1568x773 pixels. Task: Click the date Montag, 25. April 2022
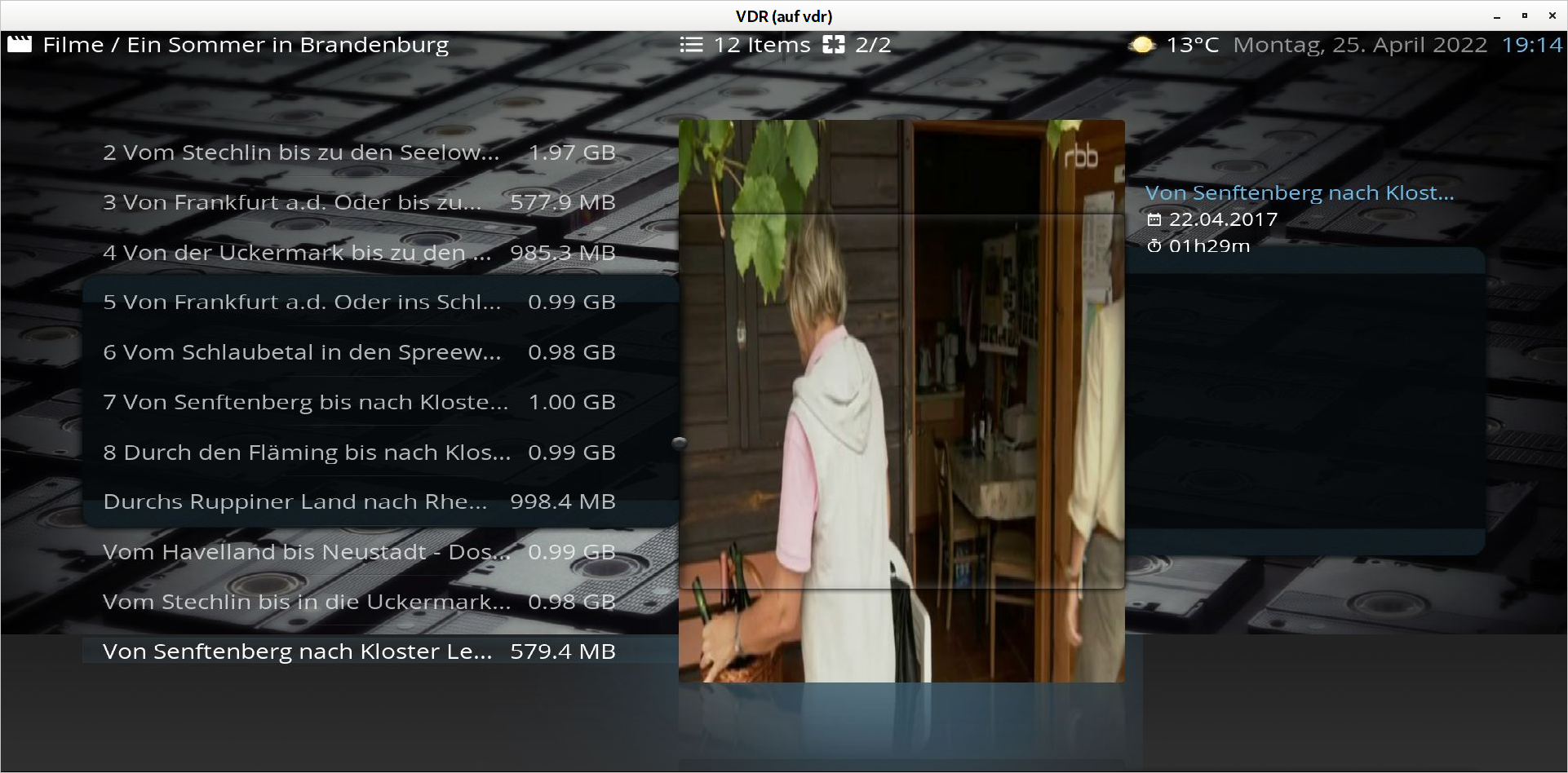coord(1360,45)
